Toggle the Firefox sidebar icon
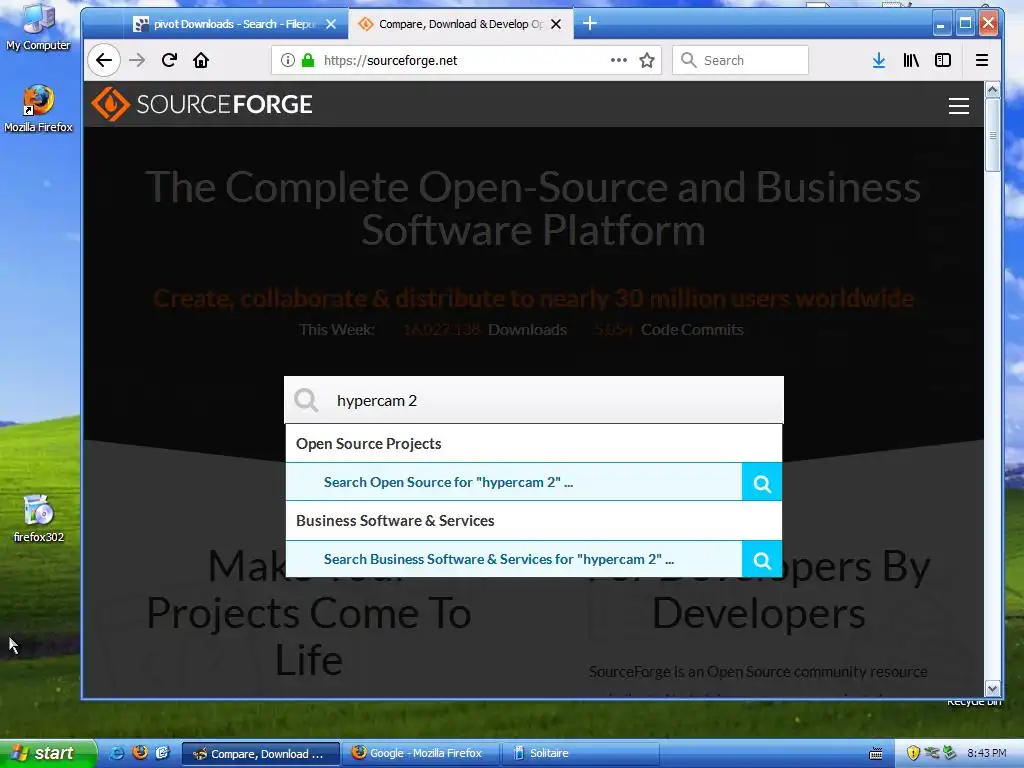1024x768 pixels. tap(942, 60)
